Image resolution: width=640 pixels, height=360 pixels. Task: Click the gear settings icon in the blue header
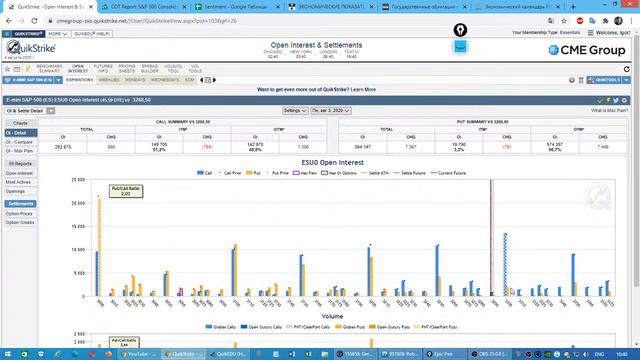[x=624, y=100]
